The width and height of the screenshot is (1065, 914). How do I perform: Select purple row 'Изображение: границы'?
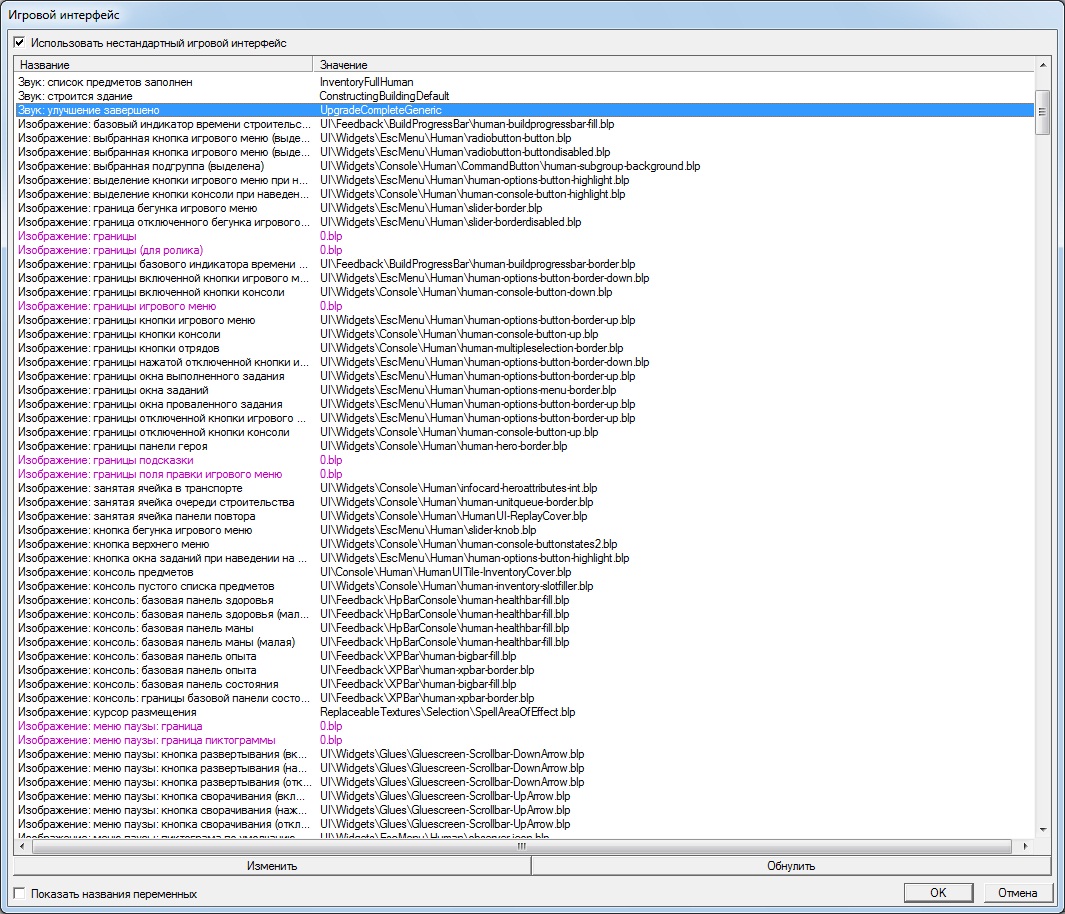click(x=524, y=236)
